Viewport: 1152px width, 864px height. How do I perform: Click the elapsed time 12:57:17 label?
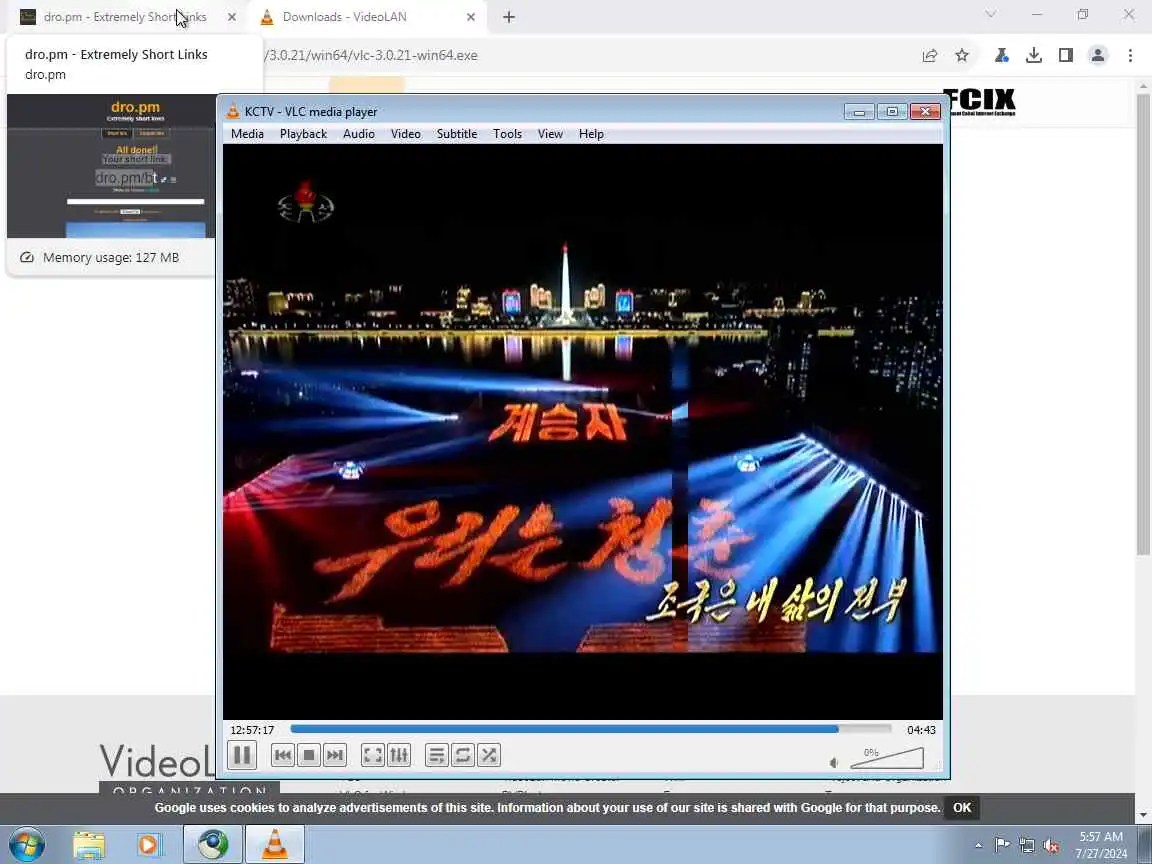(x=252, y=730)
